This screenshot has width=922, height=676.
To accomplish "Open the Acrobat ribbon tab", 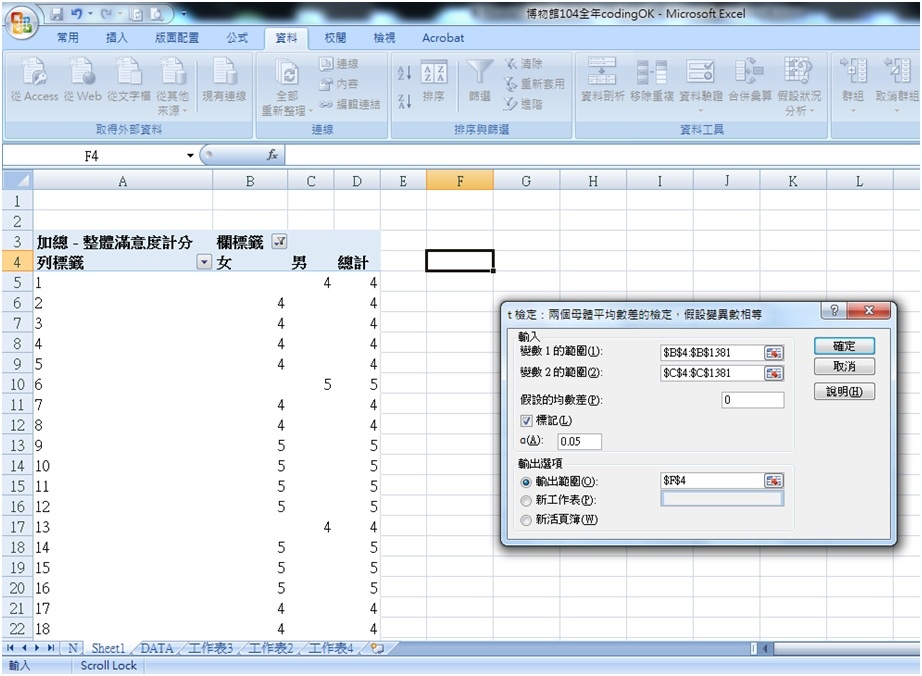I will 443,38.
